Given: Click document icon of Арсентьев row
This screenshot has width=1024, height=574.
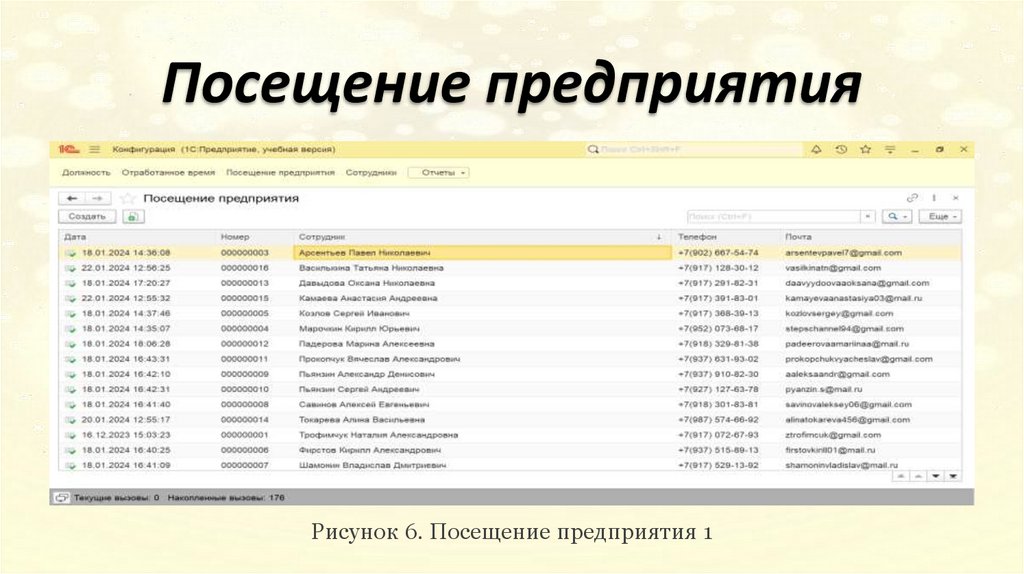Looking at the screenshot, I should tap(71, 253).
